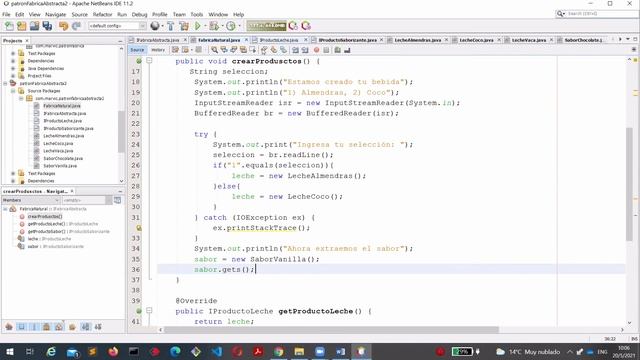This screenshot has width=640, height=360.
Task: Toggle the second Navigator filter button
Action: [x=22, y=327]
